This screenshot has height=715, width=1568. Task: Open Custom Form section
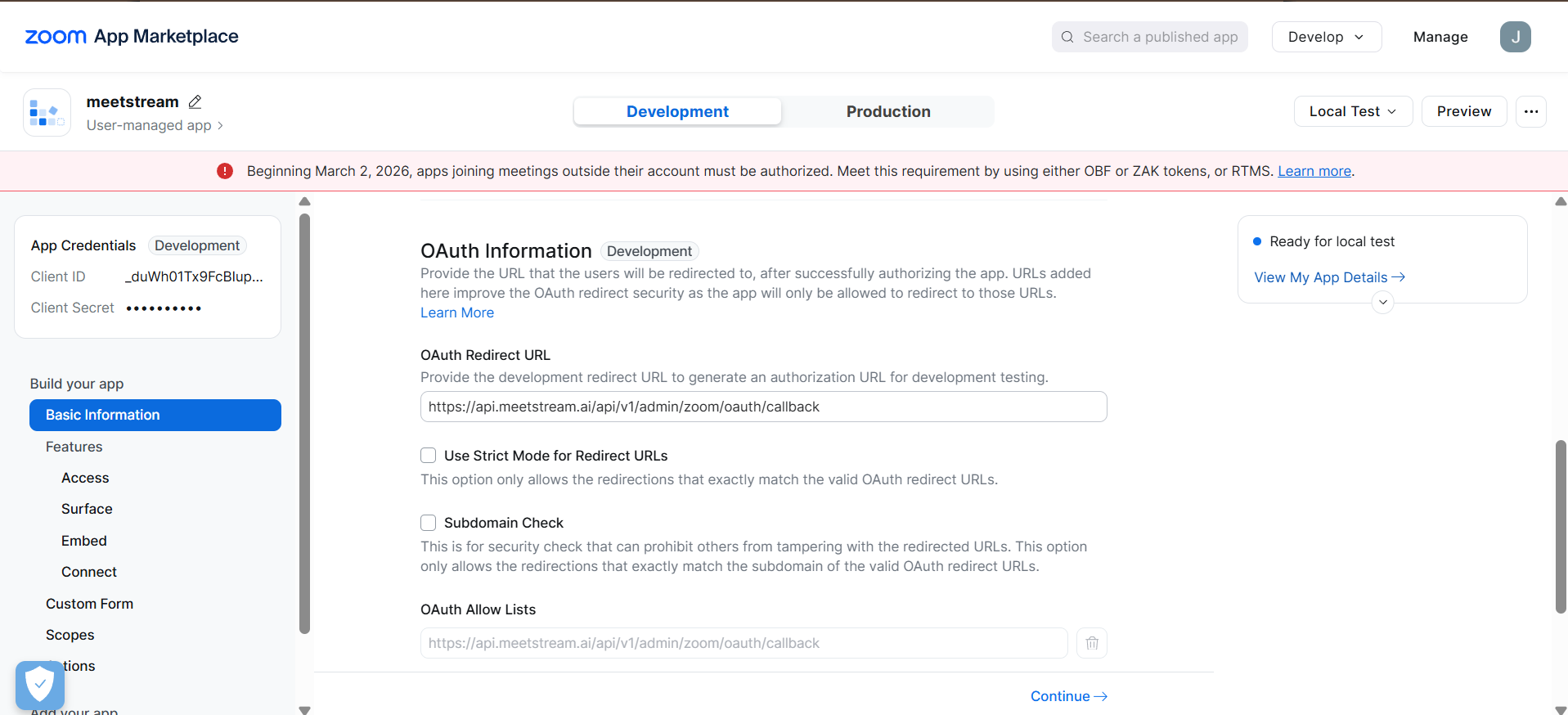pyautogui.click(x=89, y=604)
